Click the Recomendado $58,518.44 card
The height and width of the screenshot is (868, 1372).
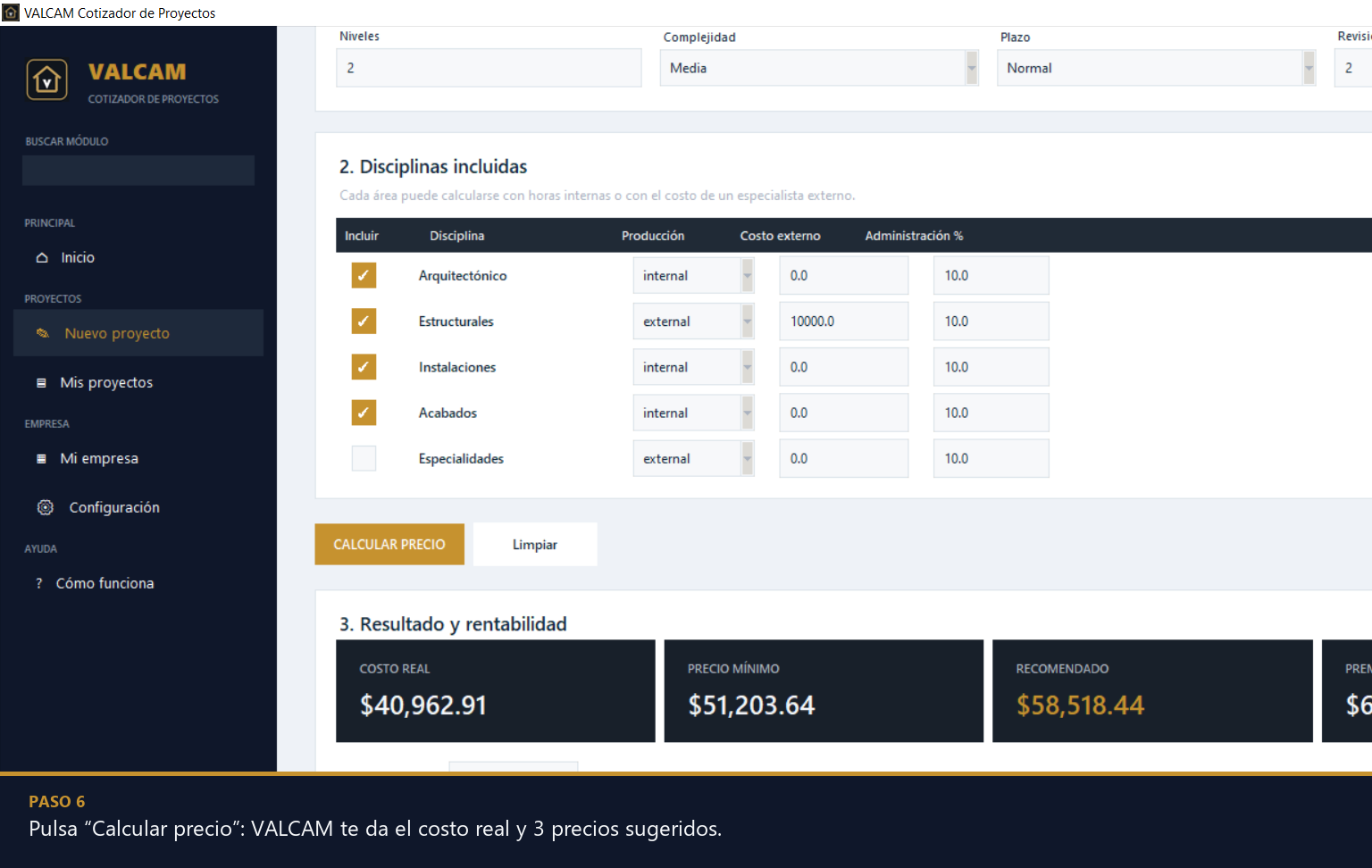[1152, 690]
